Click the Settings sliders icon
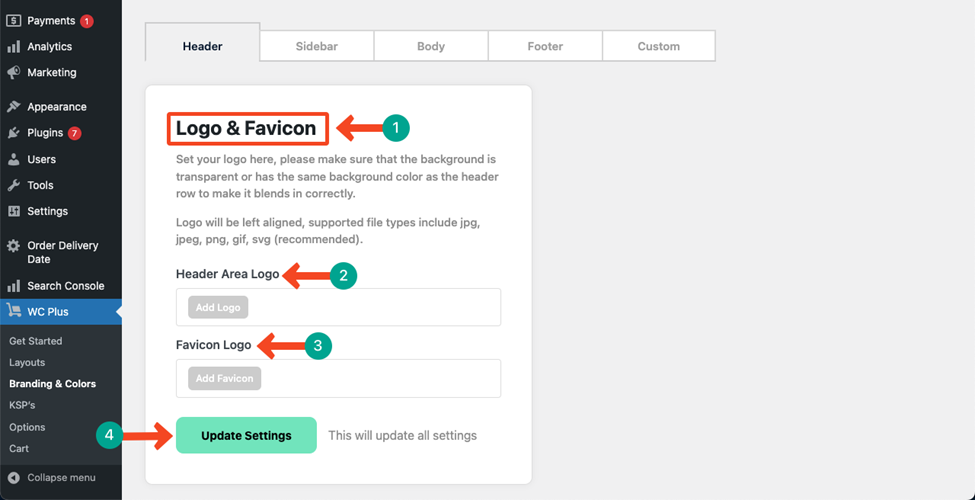975x500 pixels. pyautogui.click(x=14, y=211)
